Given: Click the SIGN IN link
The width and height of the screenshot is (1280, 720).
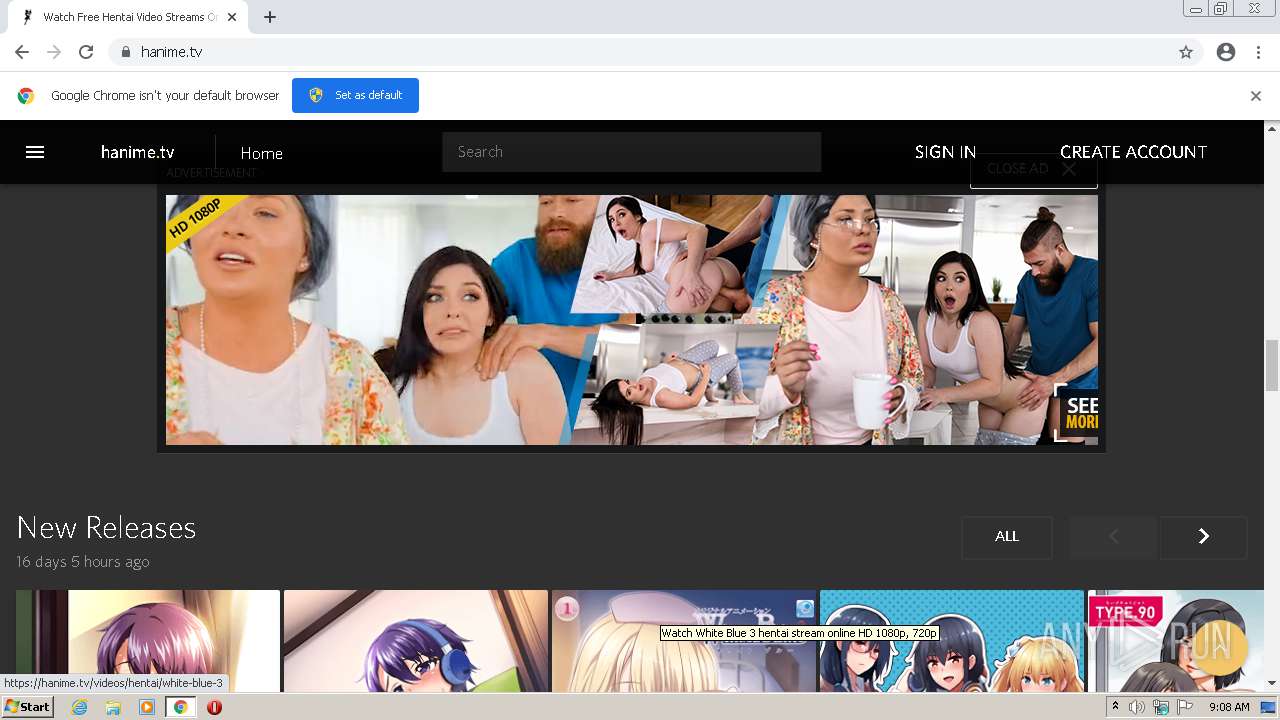Looking at the screenshot, I should pos(945,152).
